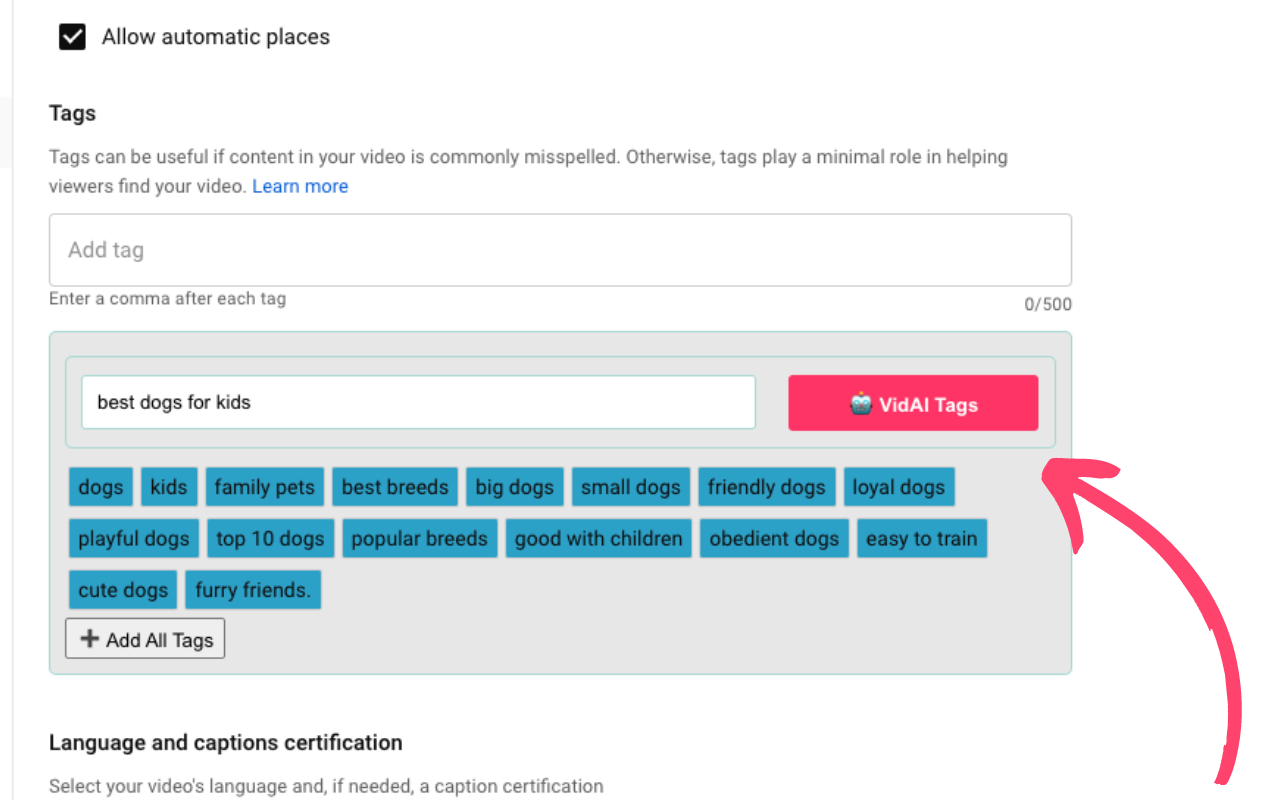Click the Add tag input field

tap(560, 250)
